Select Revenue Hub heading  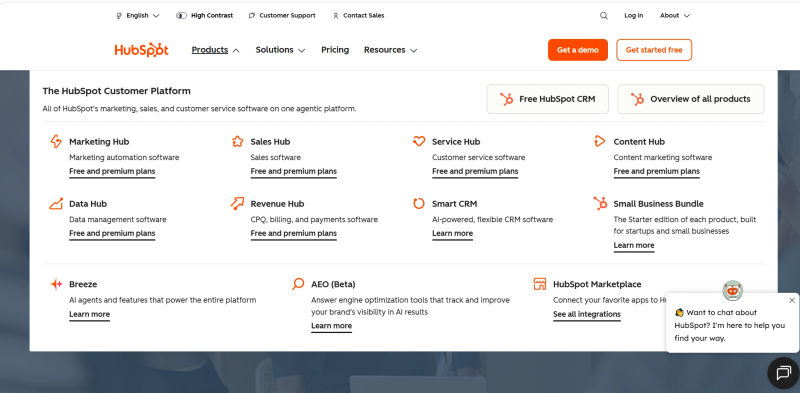[277, 204]
